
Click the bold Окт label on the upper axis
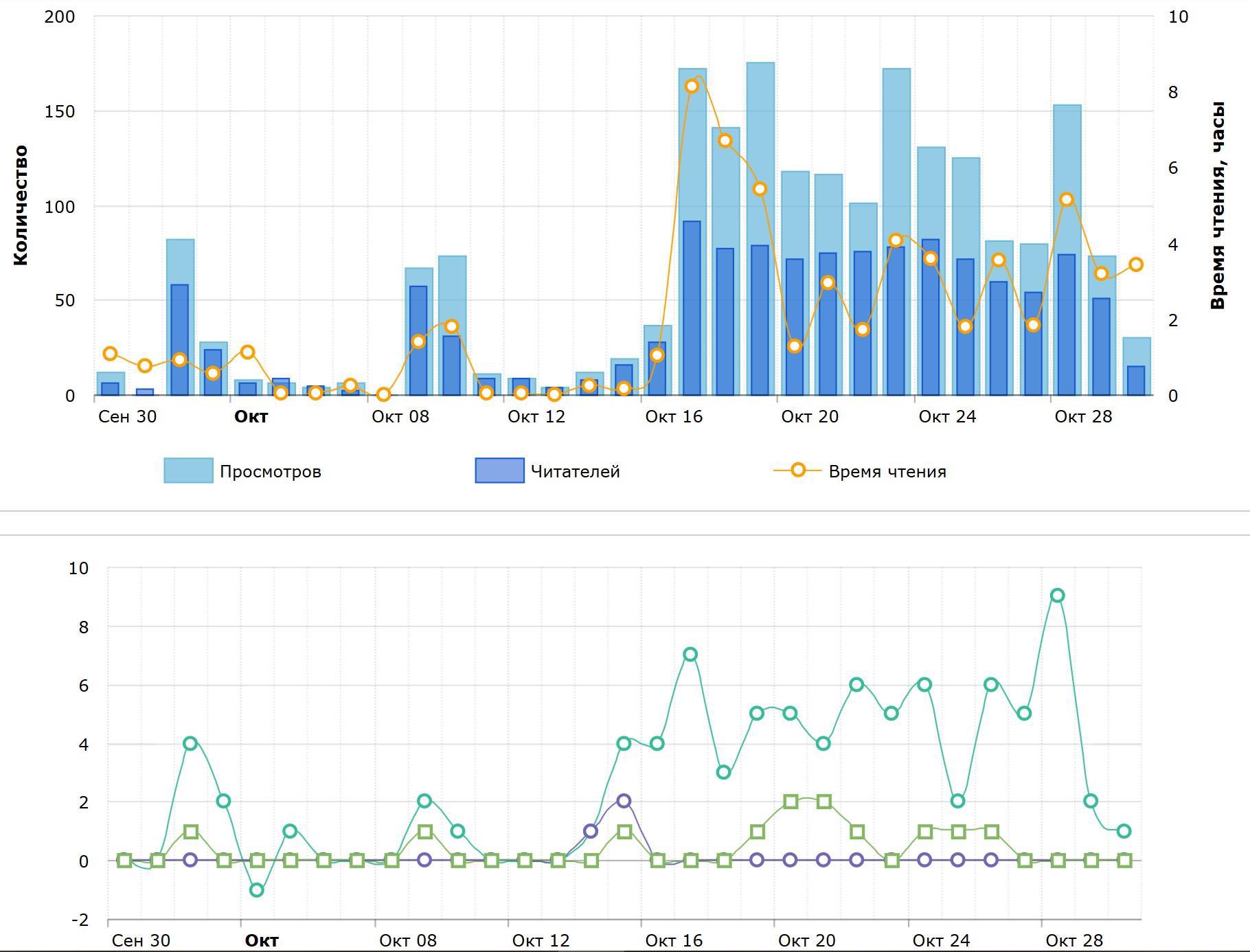(x=251, y=417)
